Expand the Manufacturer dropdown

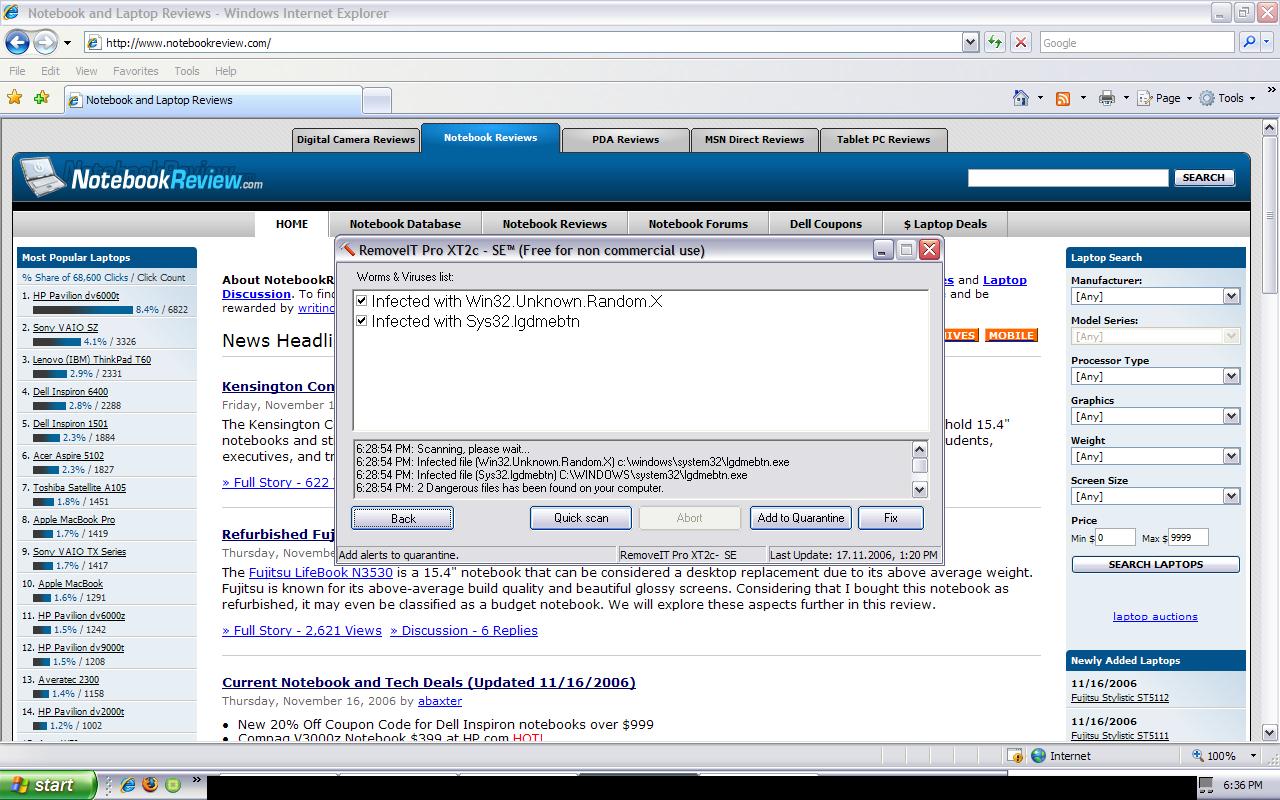(1231, 296)
